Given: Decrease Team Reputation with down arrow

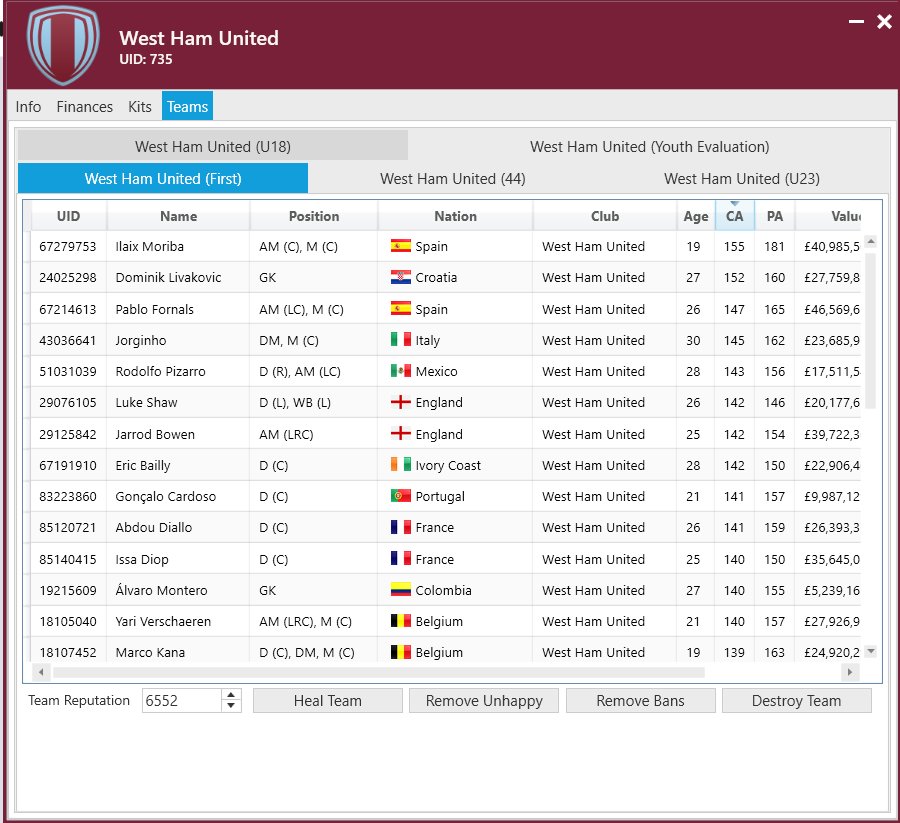Looking at the screenshot, I should click(231, 706).
